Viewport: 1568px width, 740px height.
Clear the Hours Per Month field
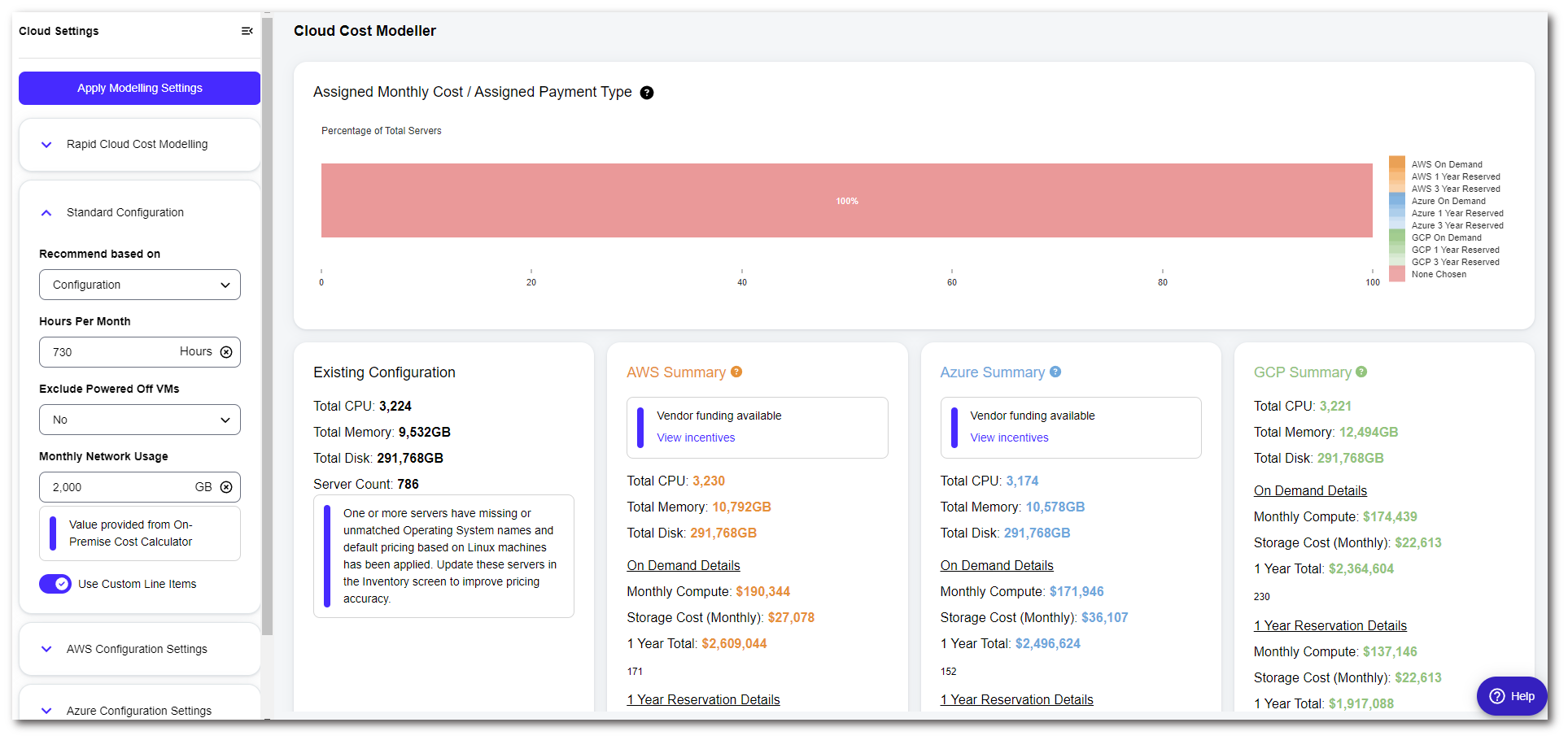pos(226,352)
